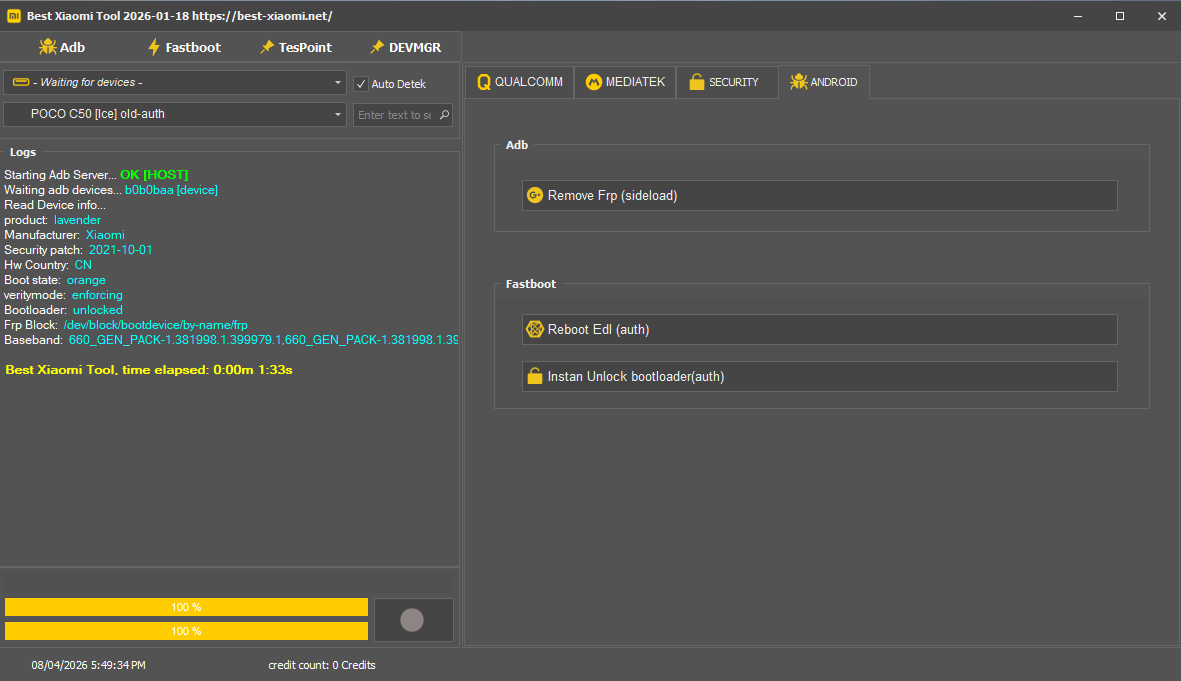The image size is (1181, 681).
Task: Click the round gray stop button
Action: (412, 620)
